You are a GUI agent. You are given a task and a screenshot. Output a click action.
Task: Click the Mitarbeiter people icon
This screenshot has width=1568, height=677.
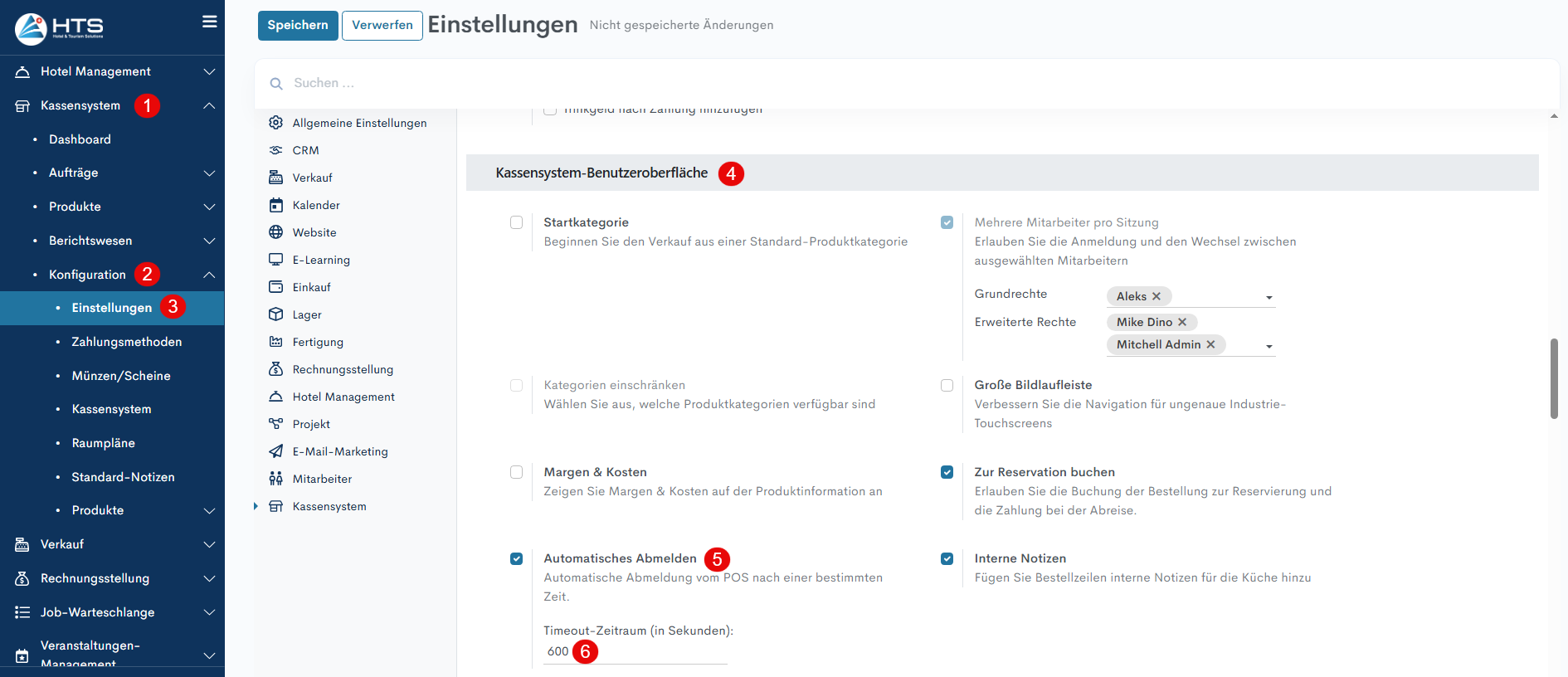(276, 479)
